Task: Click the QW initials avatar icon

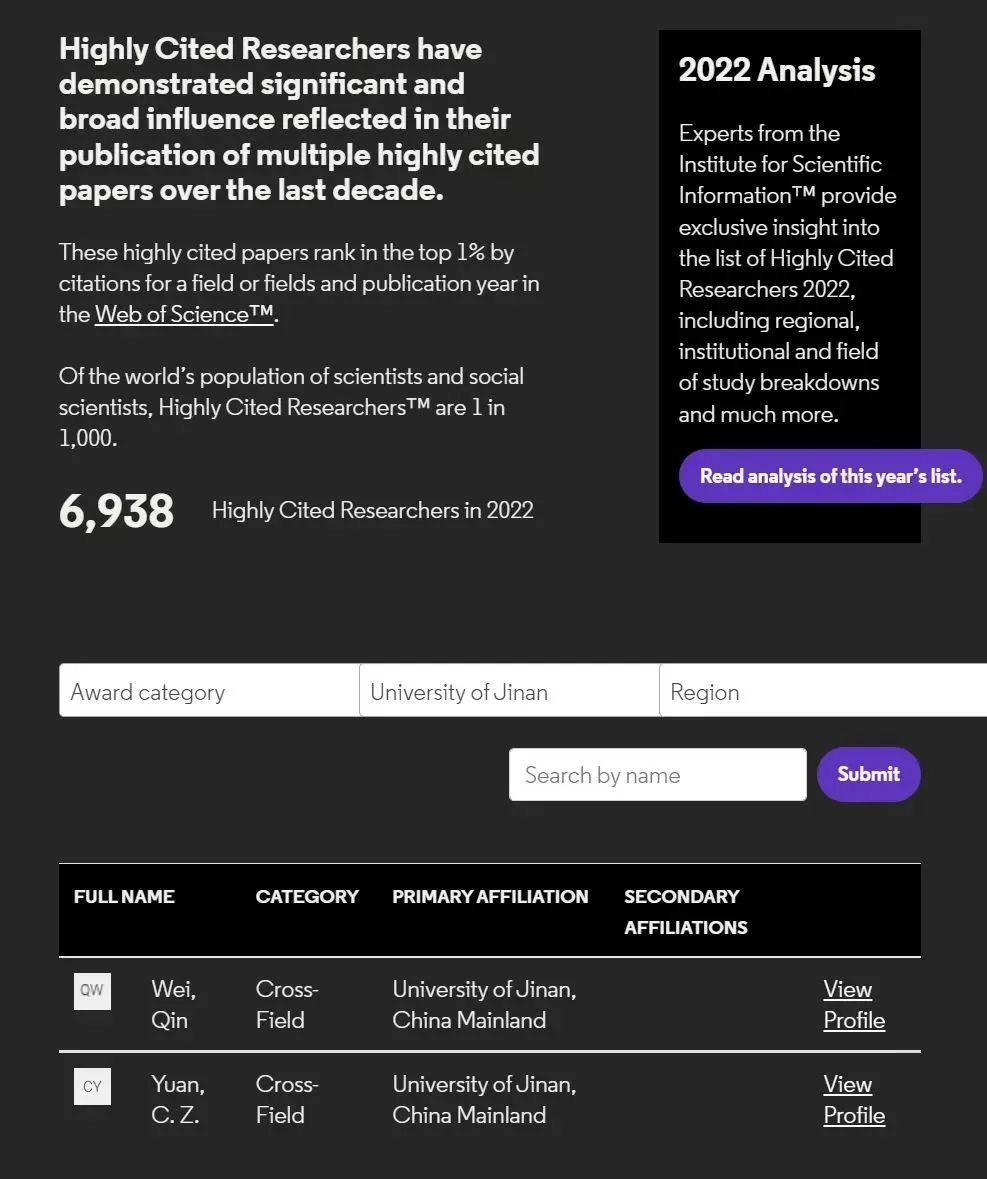Action: (x=92, y=991)
